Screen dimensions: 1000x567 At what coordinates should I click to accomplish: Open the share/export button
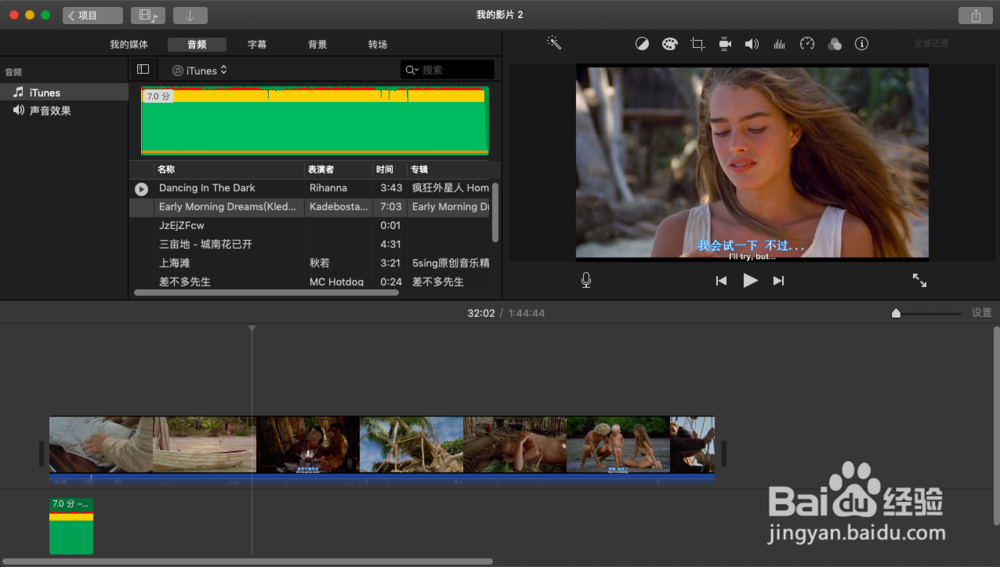pos(975,16)
